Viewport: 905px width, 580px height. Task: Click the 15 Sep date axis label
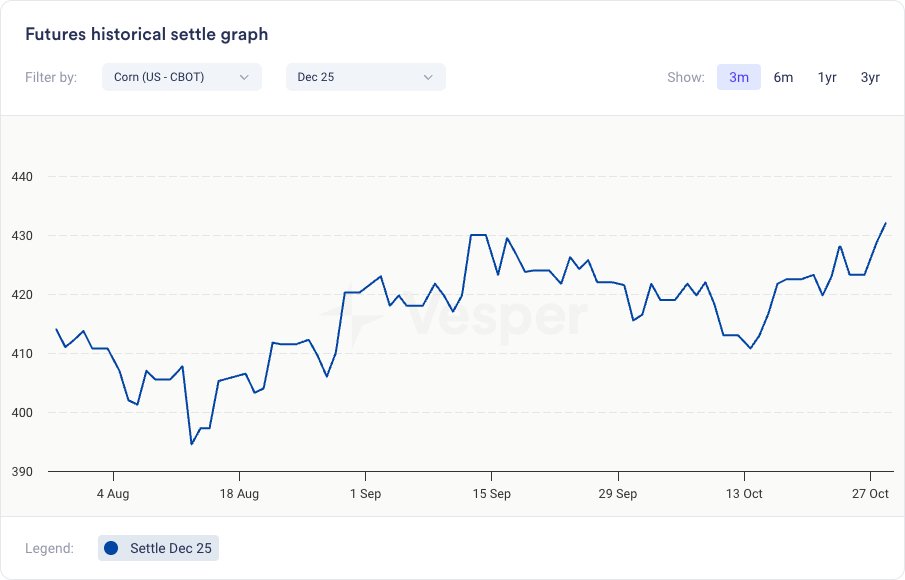coord(491,494)
